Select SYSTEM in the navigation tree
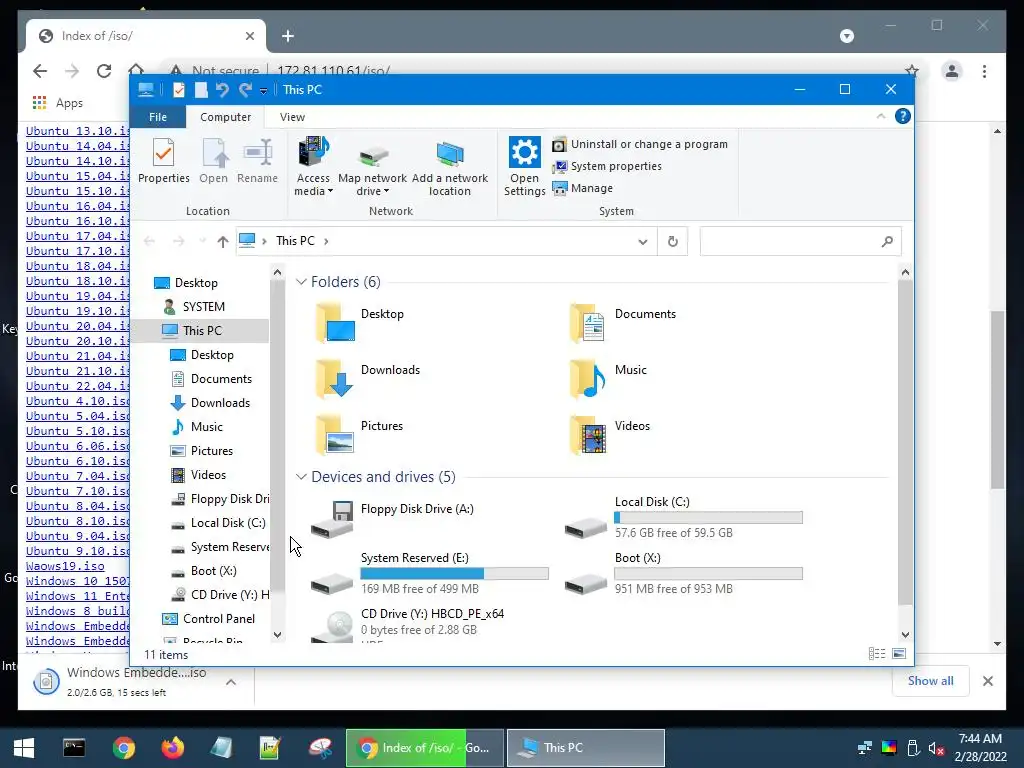 point(203,307)
